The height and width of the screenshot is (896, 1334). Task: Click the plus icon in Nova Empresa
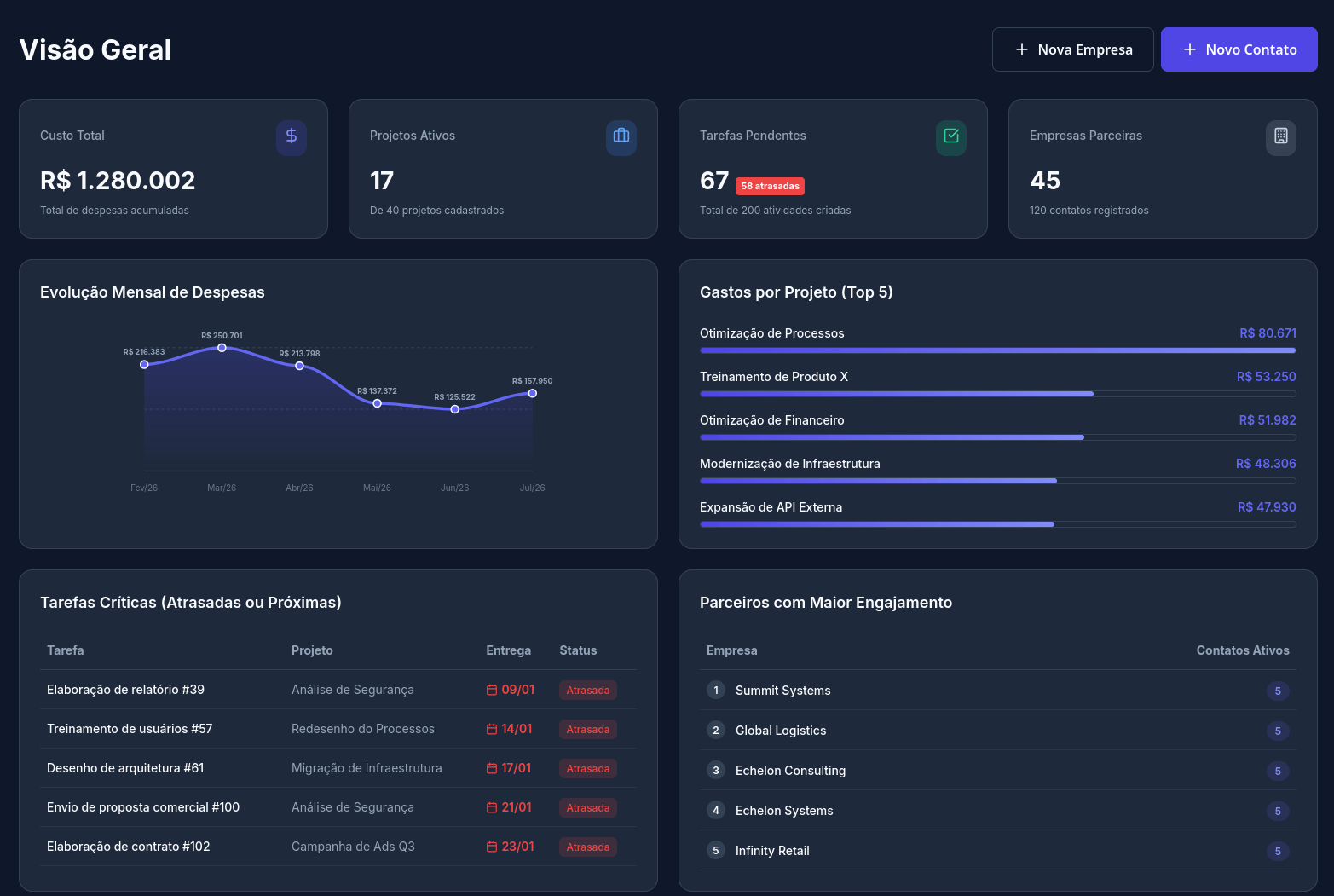click(1022, 49)
